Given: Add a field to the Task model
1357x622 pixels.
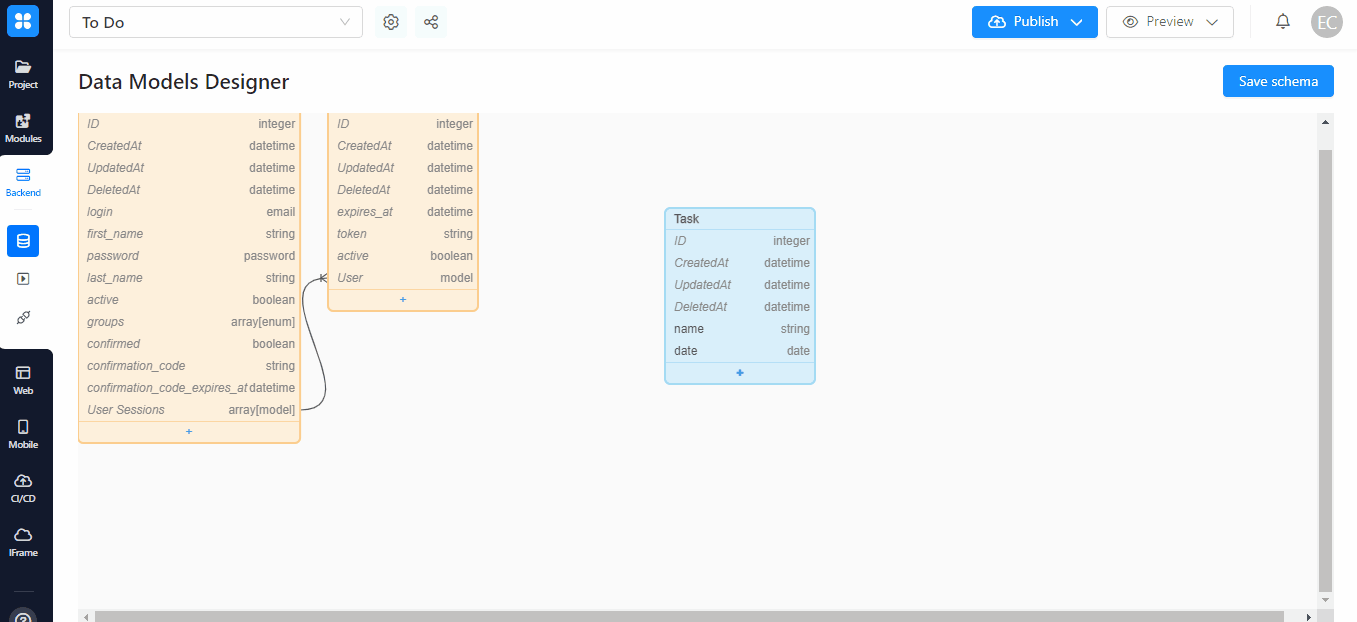Looking at the screenshot, I should coord(740,373).
